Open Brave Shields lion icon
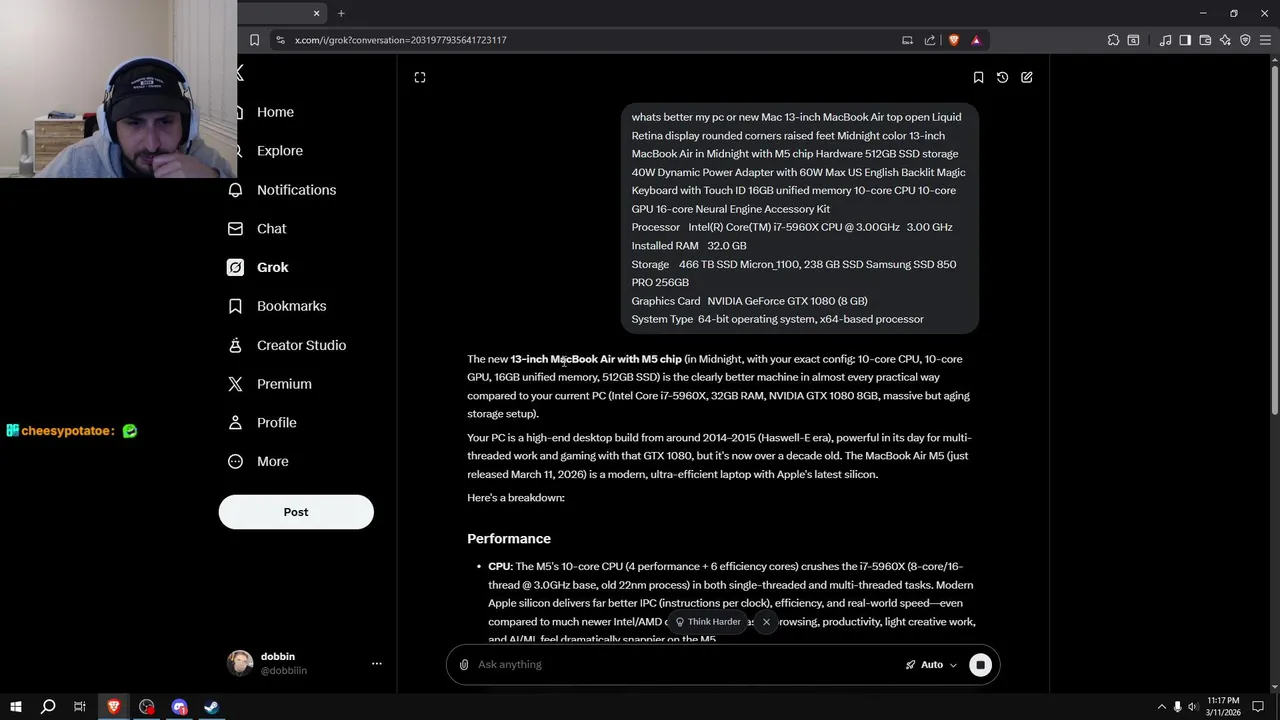Screen dimensions: 1280x720 pos(953,40)
